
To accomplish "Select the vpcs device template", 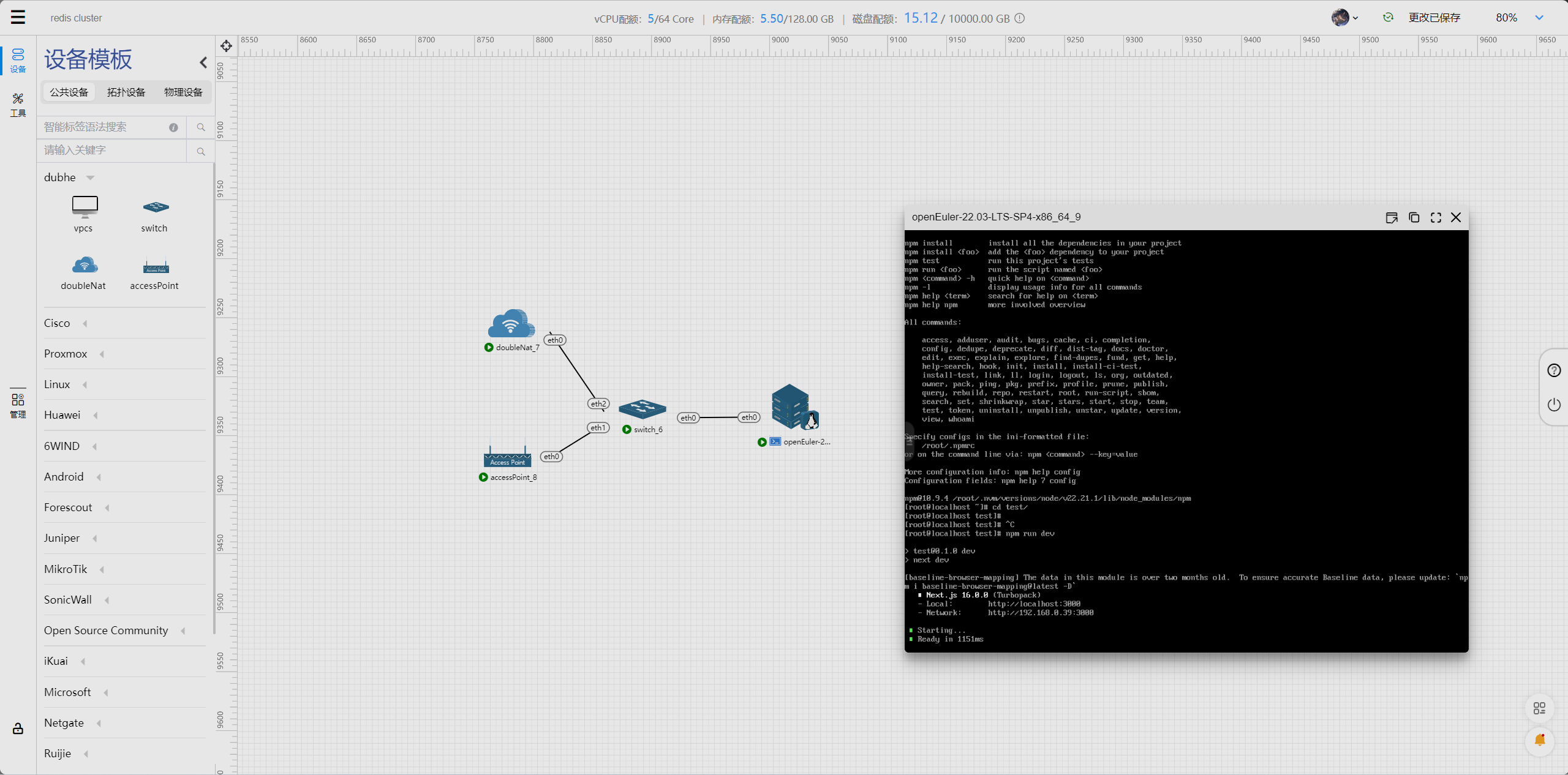I will click(84, 212).
